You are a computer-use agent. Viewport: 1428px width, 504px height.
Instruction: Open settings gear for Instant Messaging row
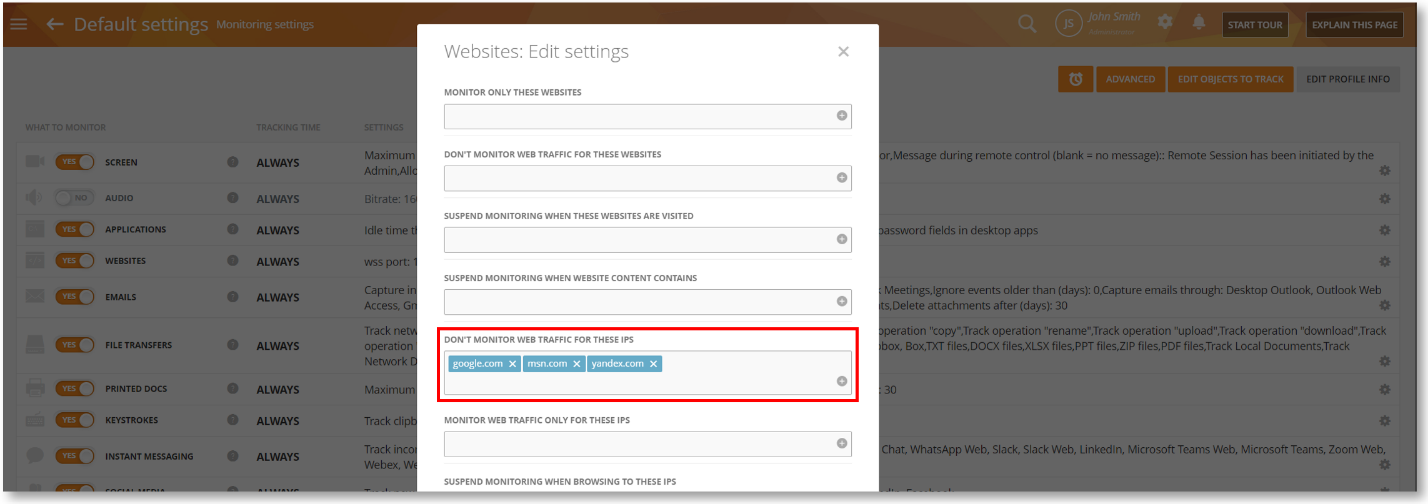click(1385, 465)
